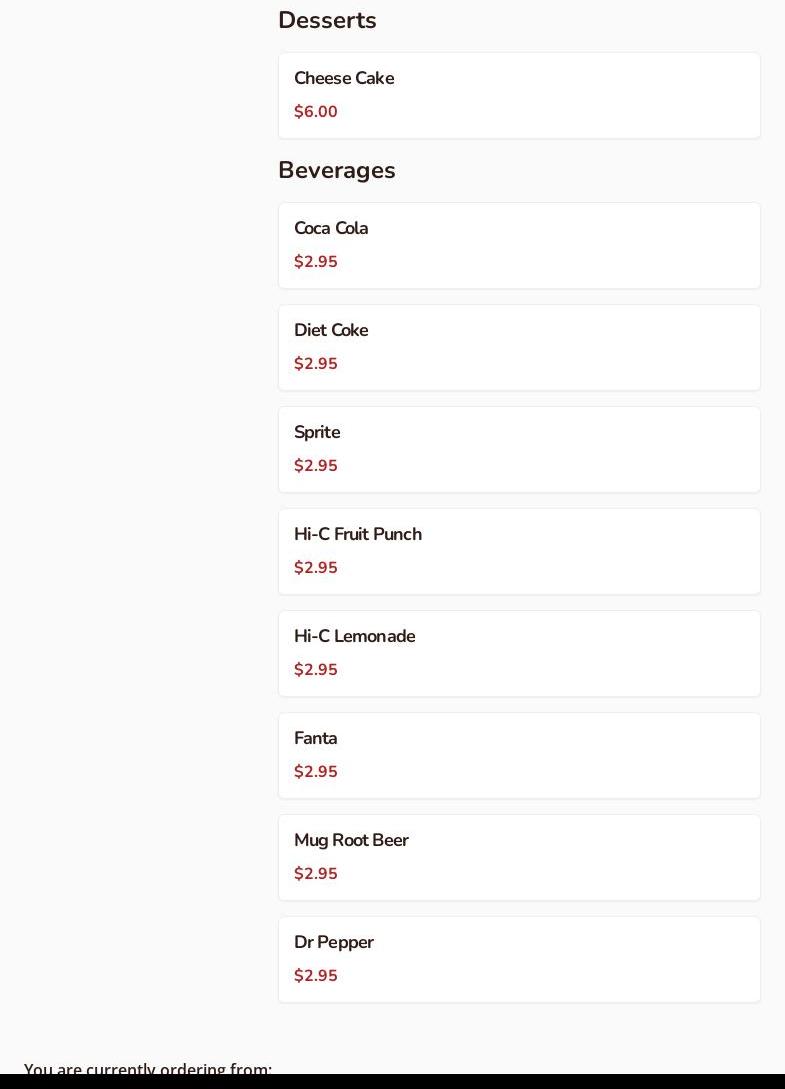This screenshot has height=1089, width=785.
Task: Select the Hi-C Lemonade item name
Action: 354,636
